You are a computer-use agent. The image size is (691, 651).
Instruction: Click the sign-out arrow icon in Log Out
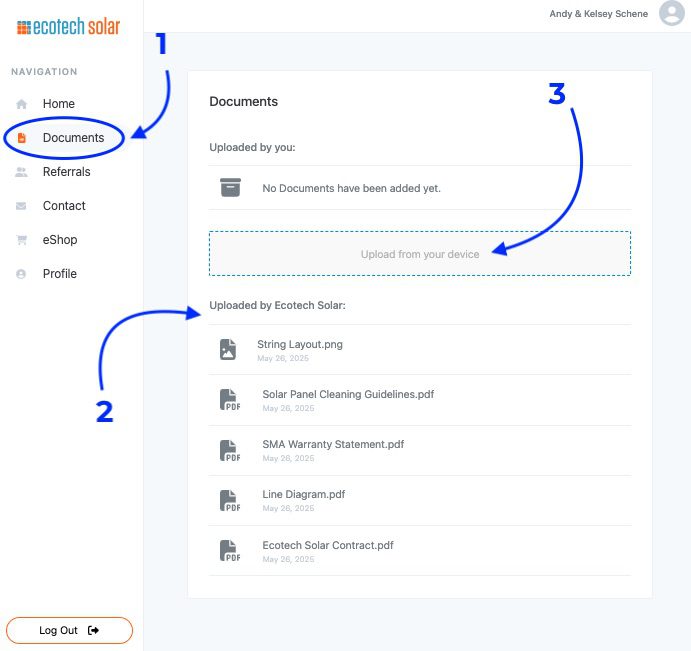click(x=93, y=630)
